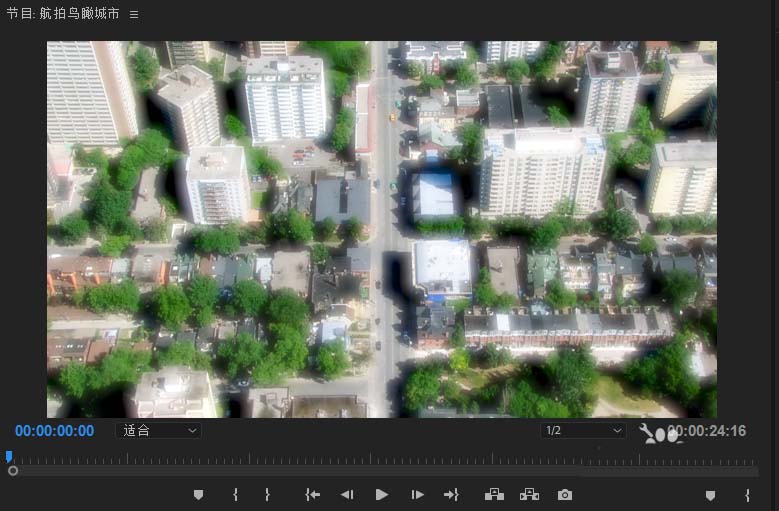Step back one frame
The width and height of the screenshot is (779, 511).
click(x=347, y=495)
